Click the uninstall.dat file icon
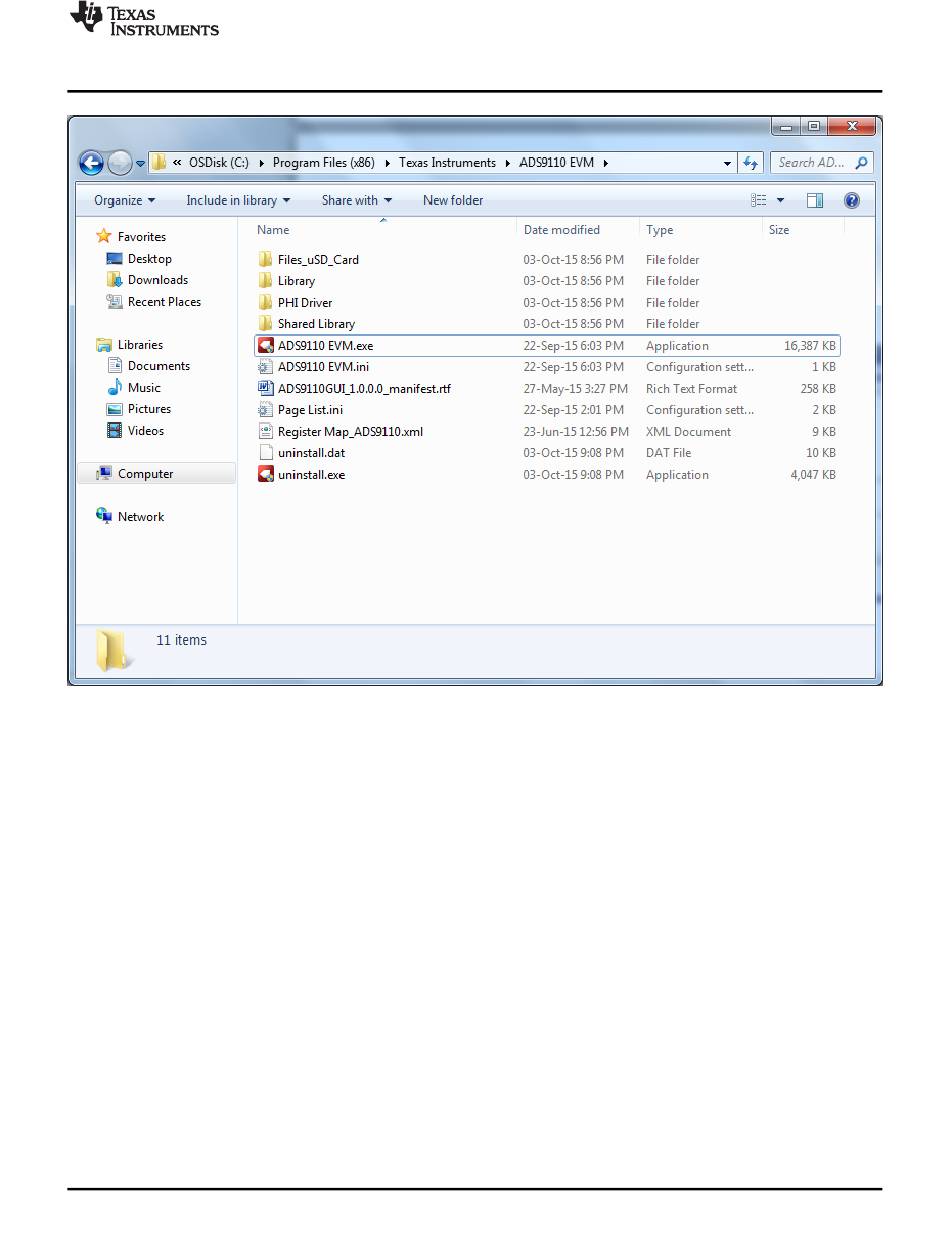This screenshot has height=1241, width=950. point(265,453)
